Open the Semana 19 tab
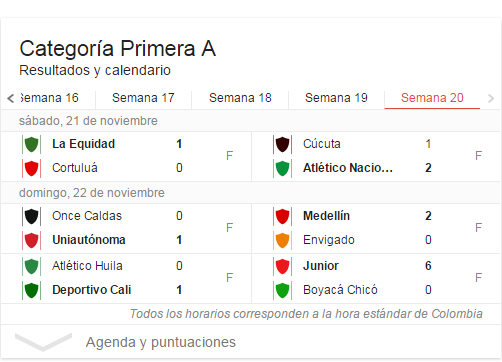Screen dimensions: 502x362 [336, 98]
